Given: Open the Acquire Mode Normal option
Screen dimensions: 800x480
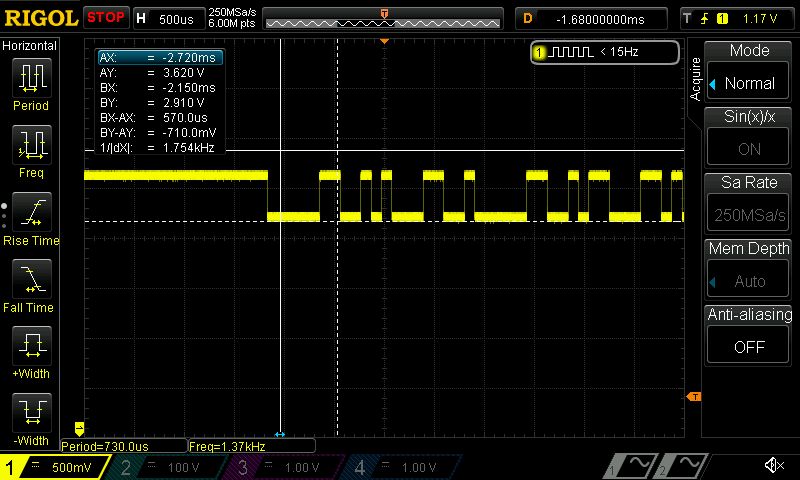Looking at the screenshot, I should [x=748, y=83].
